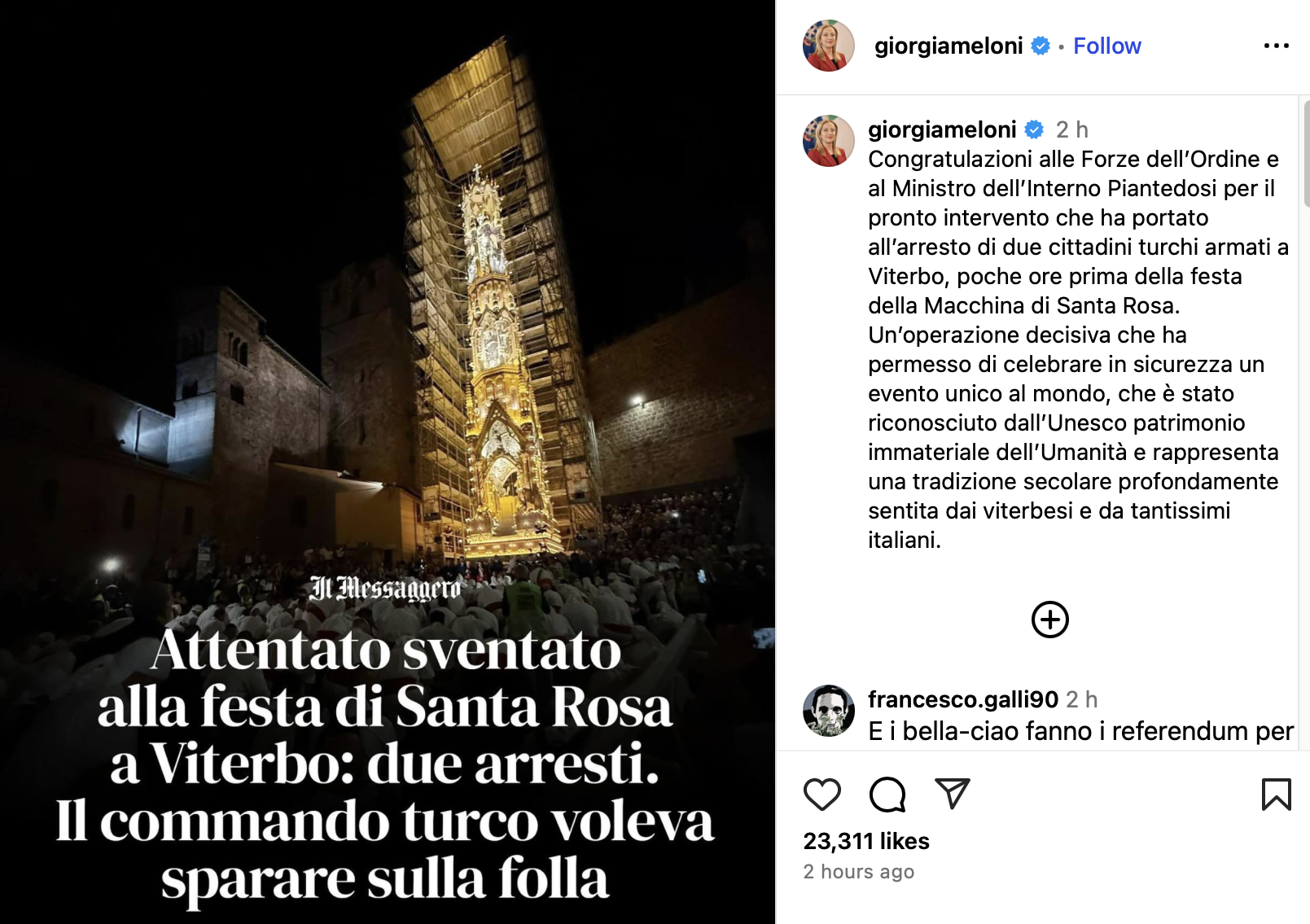View the list of 23,311 likes
Screen dimensions: 1310x924
coord(866,841)
